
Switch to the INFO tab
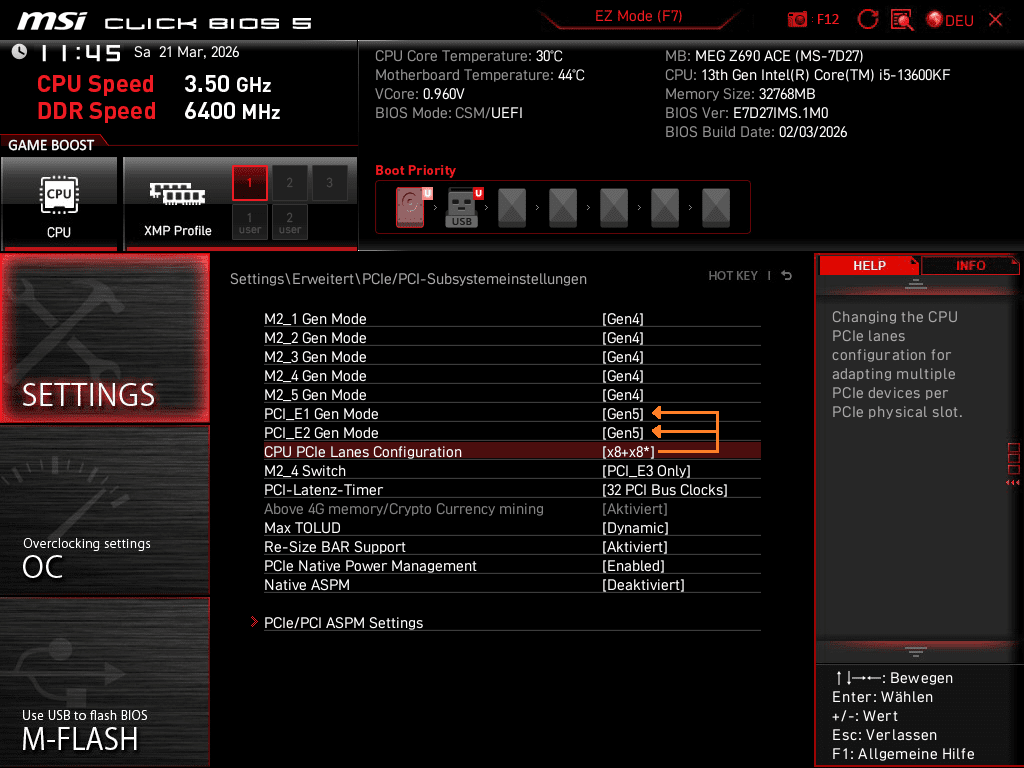970,266
